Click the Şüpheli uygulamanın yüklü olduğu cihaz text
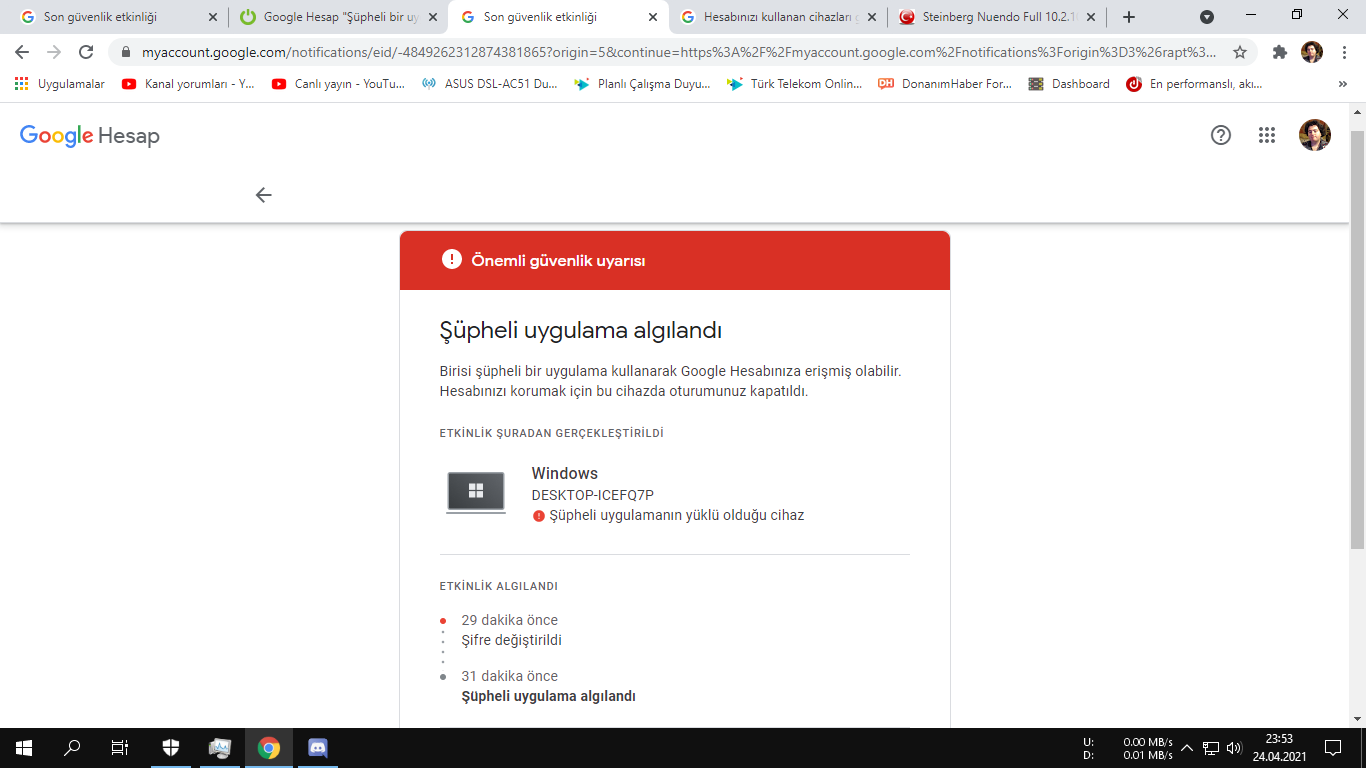Image resolution: width=1366 pixels, height=768 pixels. click(x=677, y=516)
